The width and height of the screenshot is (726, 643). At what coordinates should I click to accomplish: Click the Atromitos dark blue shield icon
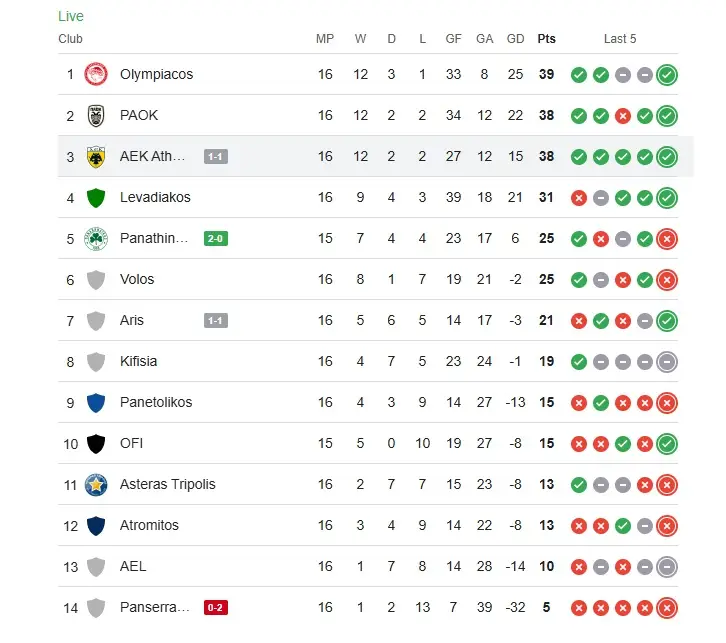click(96, 525)
